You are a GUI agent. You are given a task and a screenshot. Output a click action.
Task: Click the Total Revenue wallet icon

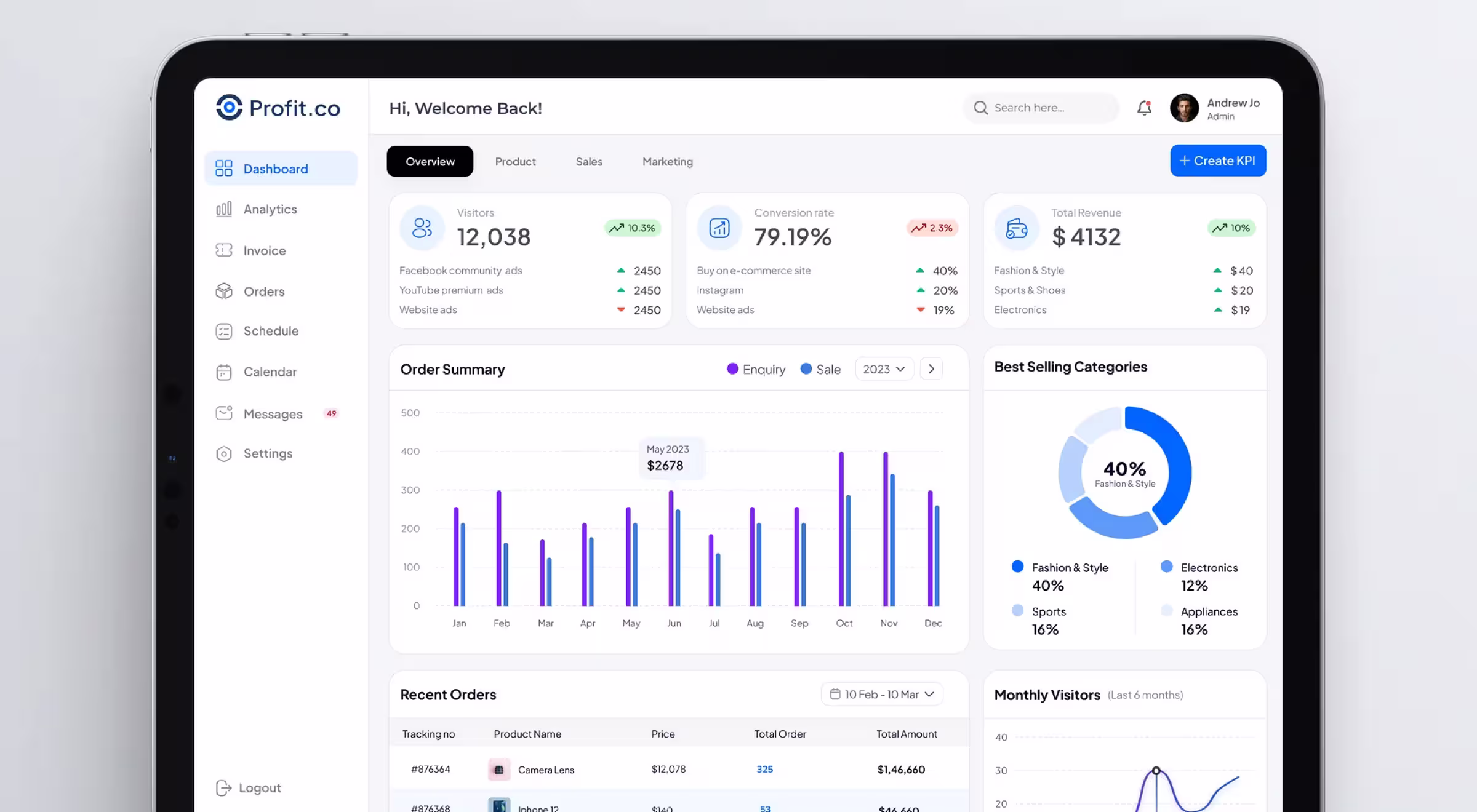(x=1017, y=228)
